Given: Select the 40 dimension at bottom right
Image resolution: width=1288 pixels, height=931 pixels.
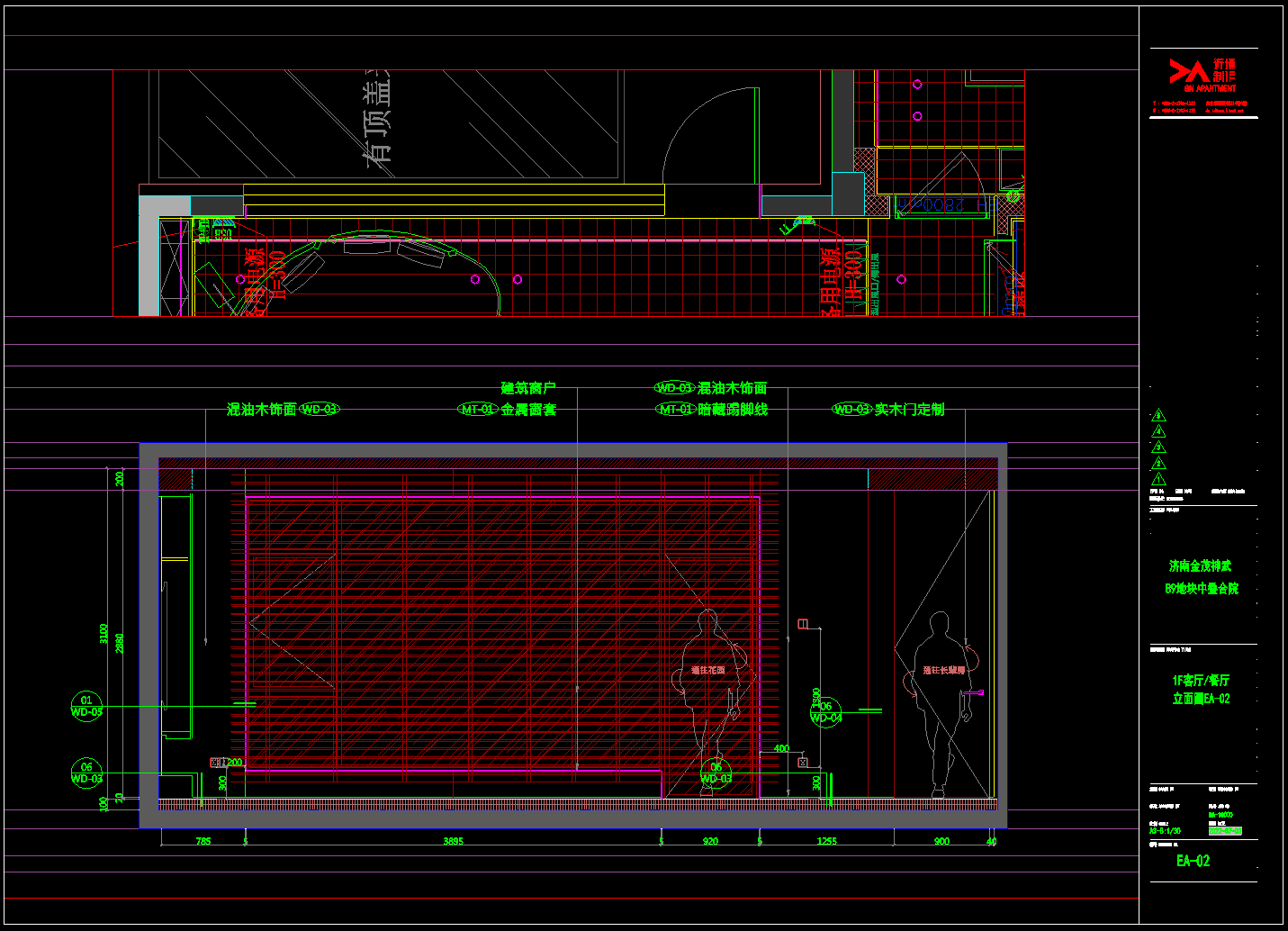Looking at the screenshot, I should click(992, 842).
